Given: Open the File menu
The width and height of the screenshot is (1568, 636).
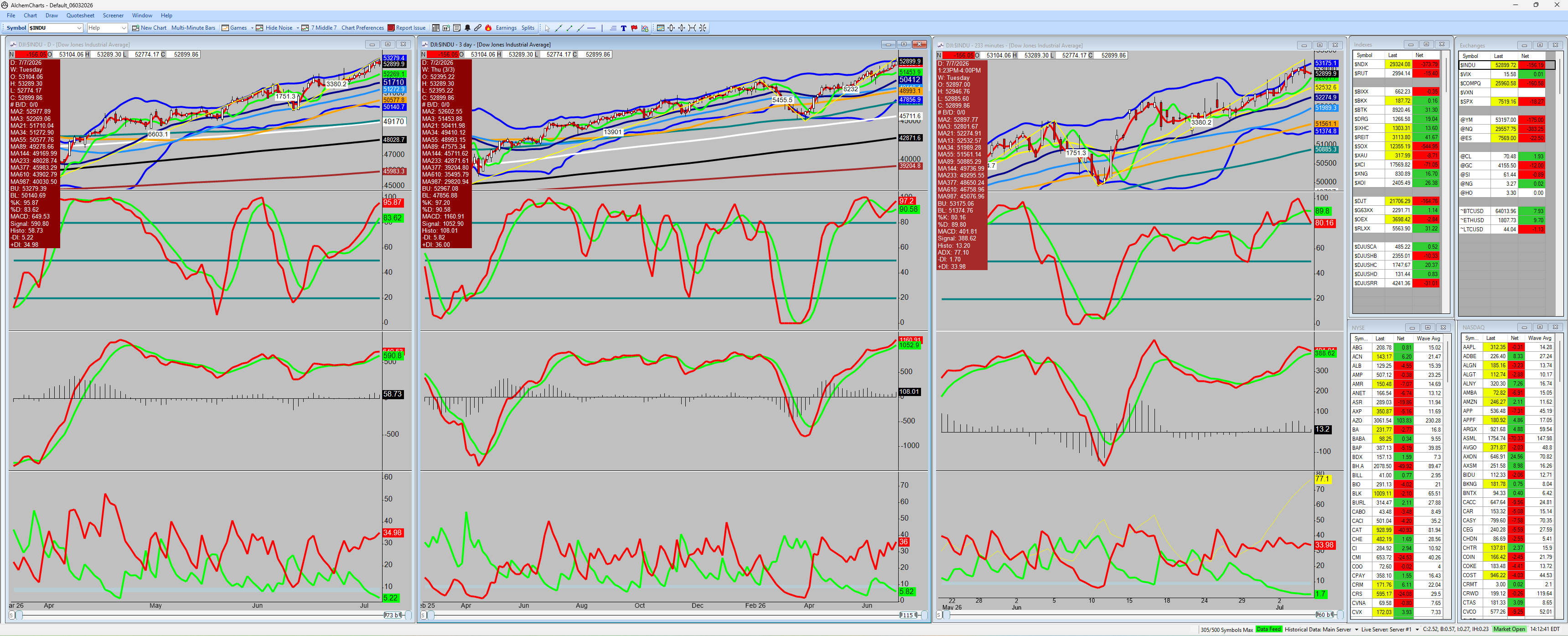Looking at the screenshot, I should pos(11,15).
